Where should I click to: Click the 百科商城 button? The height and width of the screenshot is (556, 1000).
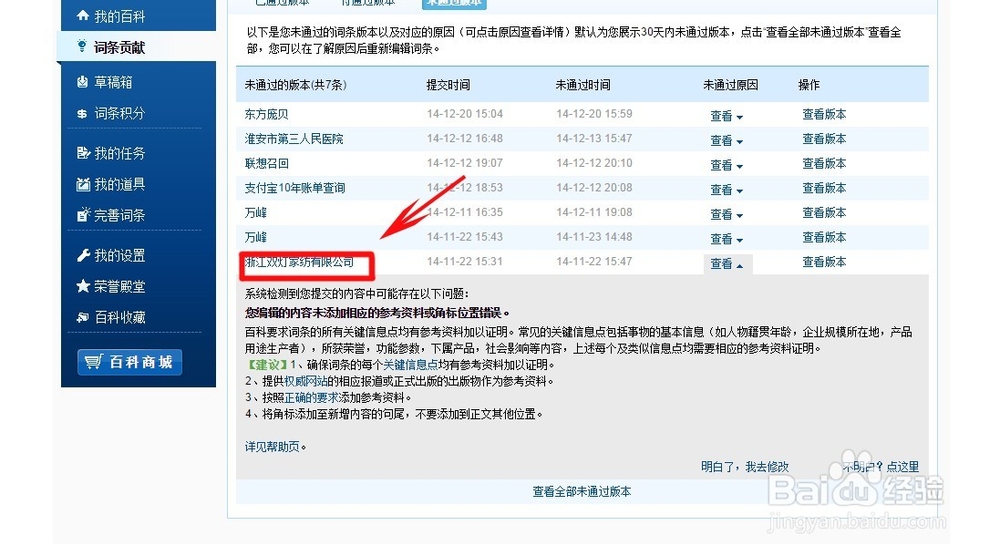click(x=129, y=362)
